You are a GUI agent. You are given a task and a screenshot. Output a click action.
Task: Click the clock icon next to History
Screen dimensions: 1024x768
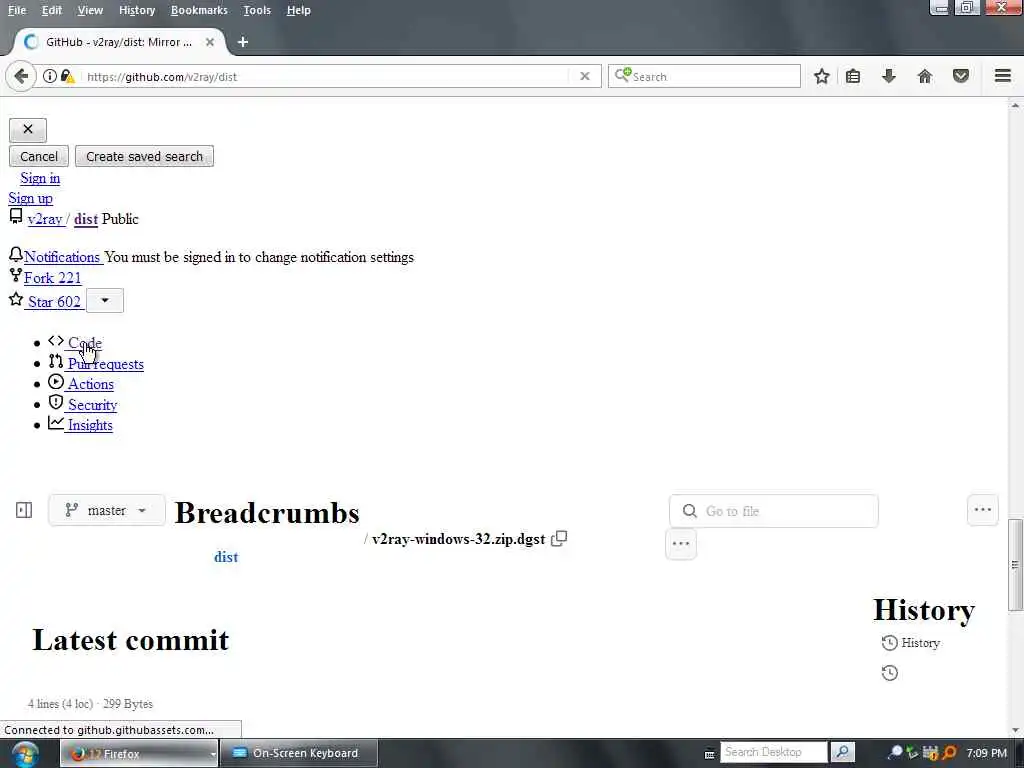pyautogui.click(x=889, y=643)
